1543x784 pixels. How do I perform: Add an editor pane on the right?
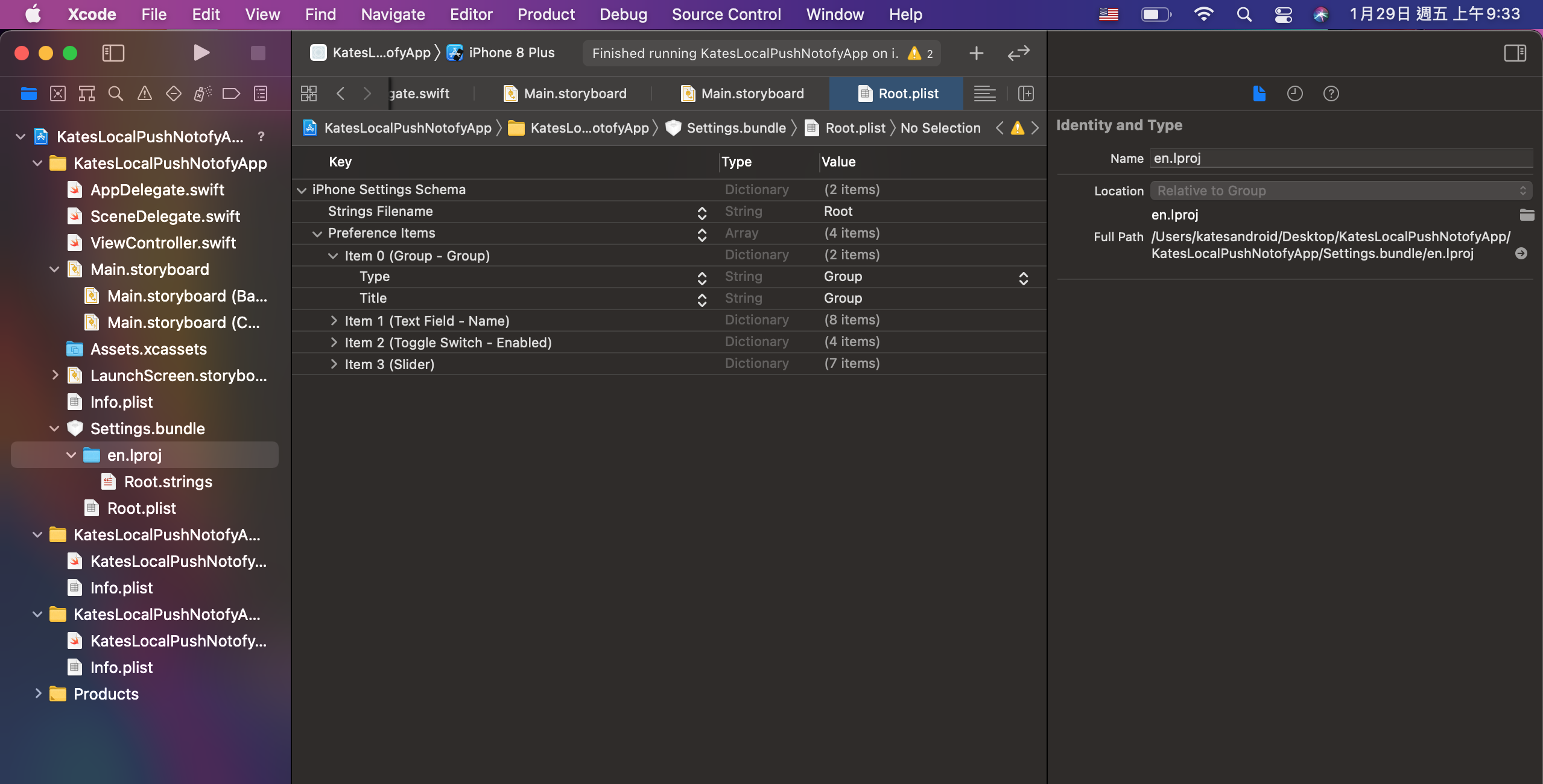[1025, 93]
